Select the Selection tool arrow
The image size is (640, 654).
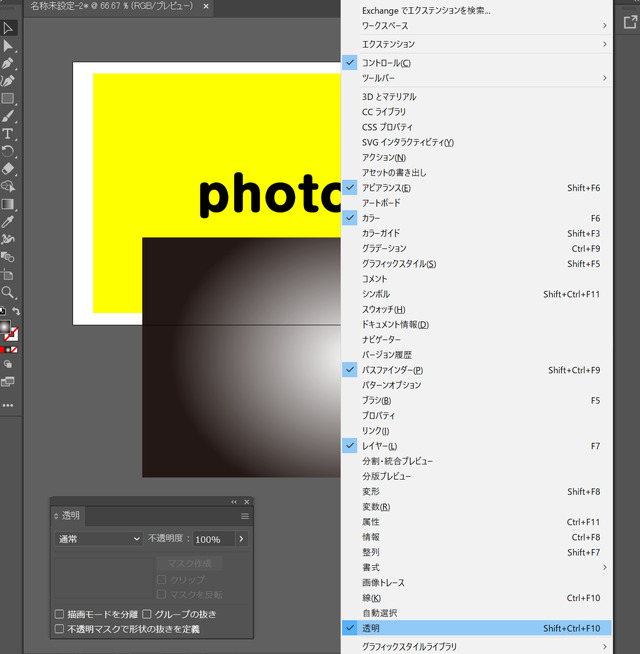click(8, 28)
